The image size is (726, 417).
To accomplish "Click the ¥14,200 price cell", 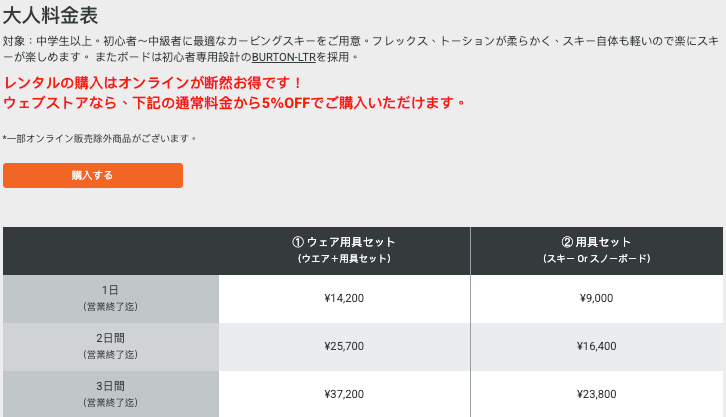I will point(344,298).
